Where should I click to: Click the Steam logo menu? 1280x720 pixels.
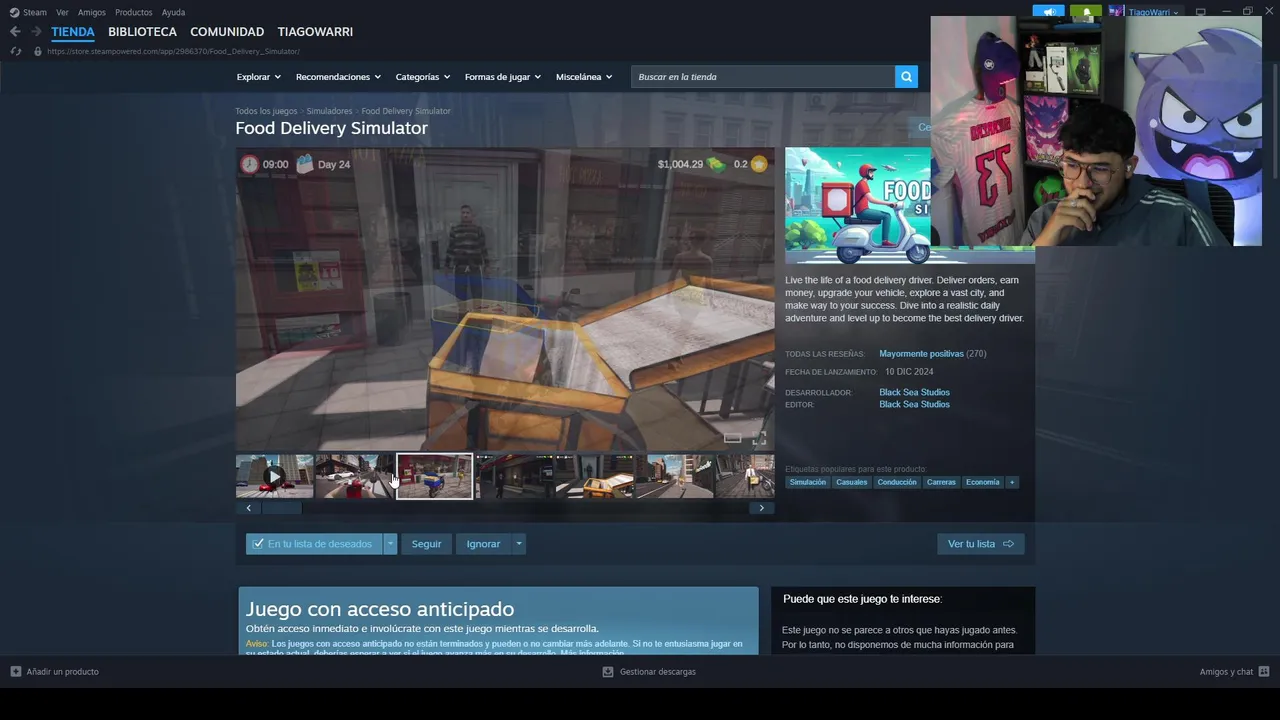pyautogui.click(x=28, y=12)
